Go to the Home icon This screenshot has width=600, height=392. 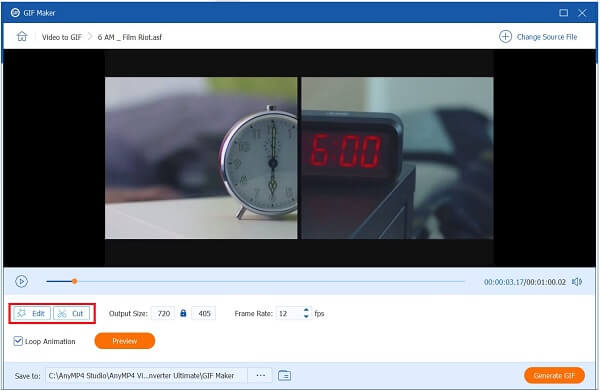22,37
